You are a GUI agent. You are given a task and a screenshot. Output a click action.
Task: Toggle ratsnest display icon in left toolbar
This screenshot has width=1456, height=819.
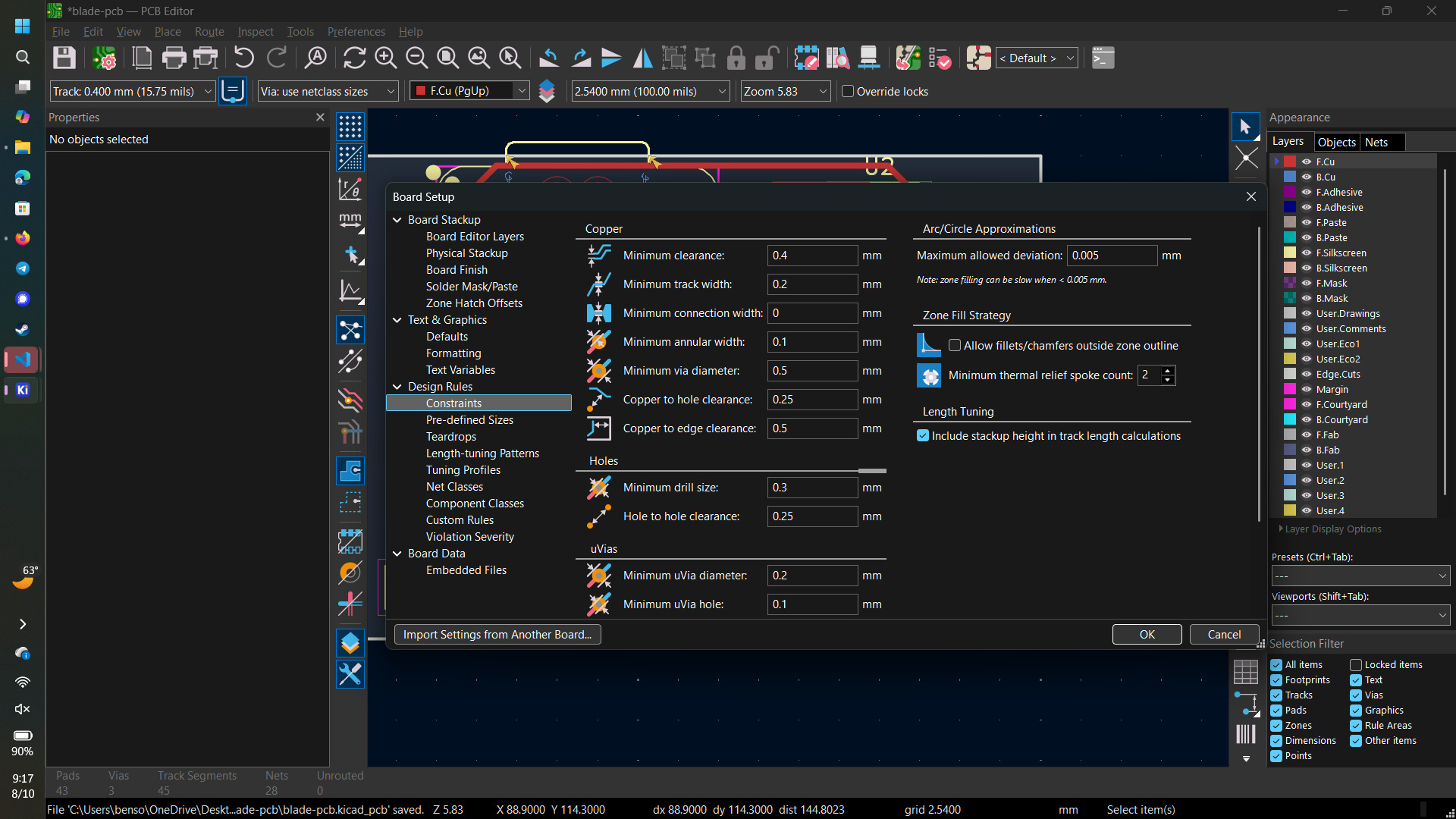coord(350,331)
